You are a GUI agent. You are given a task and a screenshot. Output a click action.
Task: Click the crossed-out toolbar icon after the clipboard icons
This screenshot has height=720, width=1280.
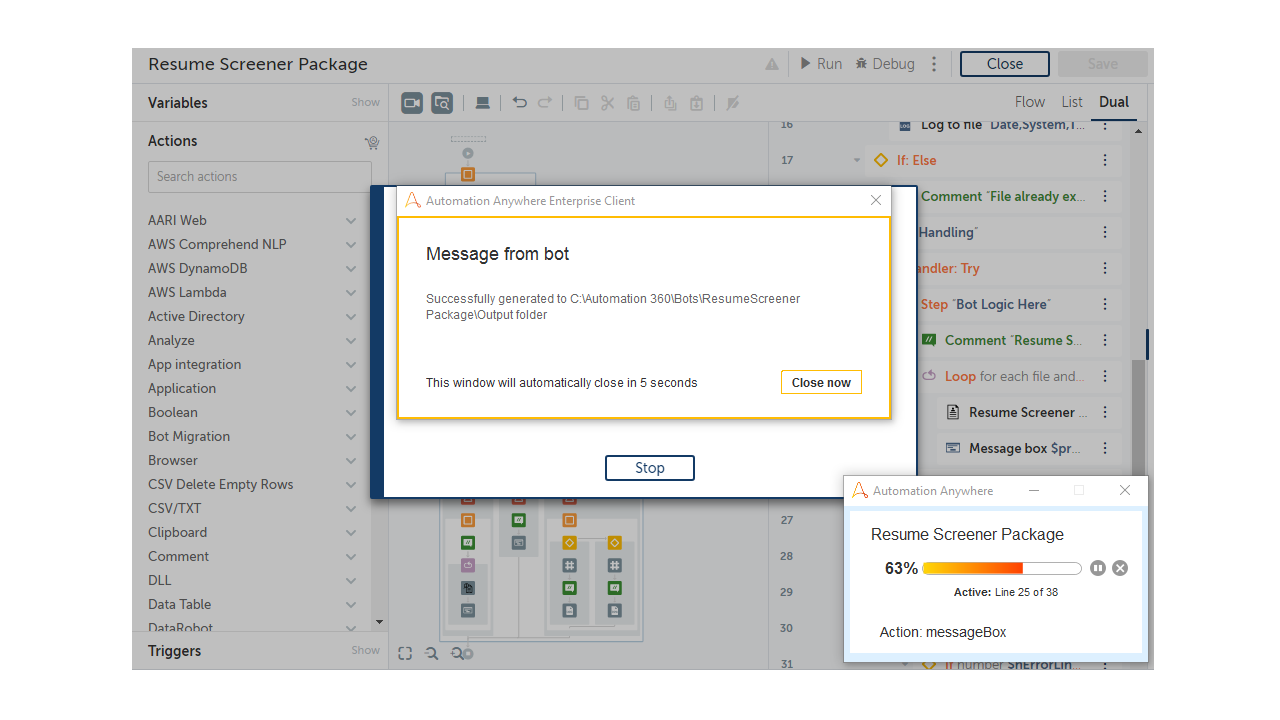[x=733, y=103]
